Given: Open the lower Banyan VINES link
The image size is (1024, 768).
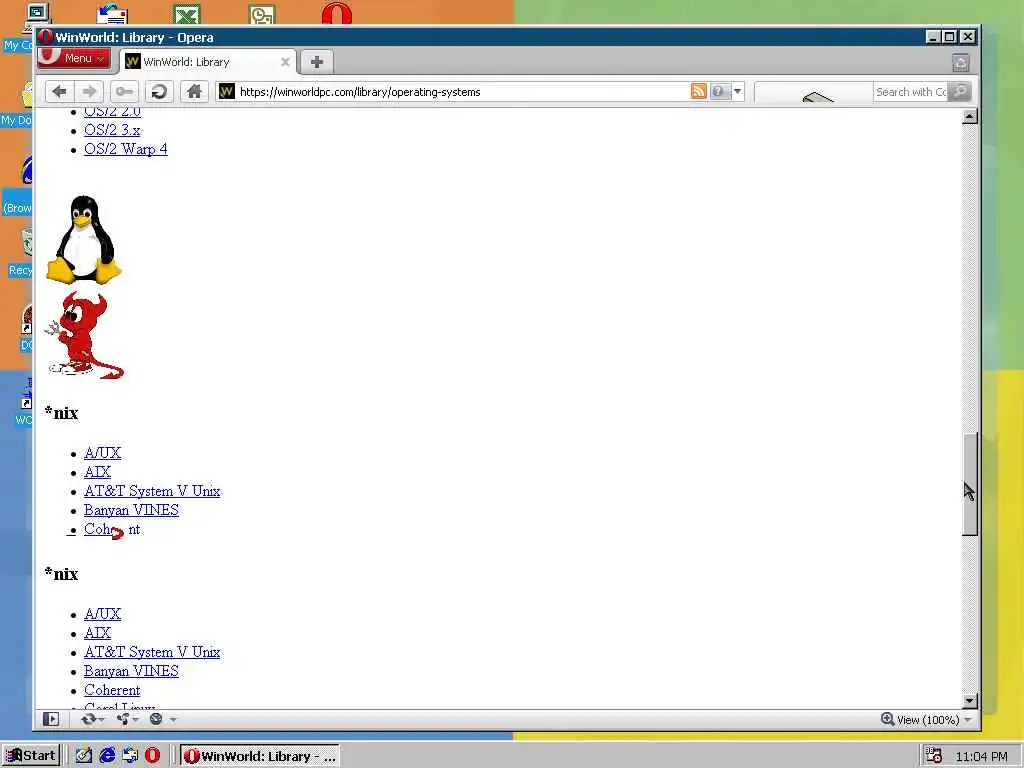Looking at the screenshot, I should pyautogui.click(x=131, y=670).
